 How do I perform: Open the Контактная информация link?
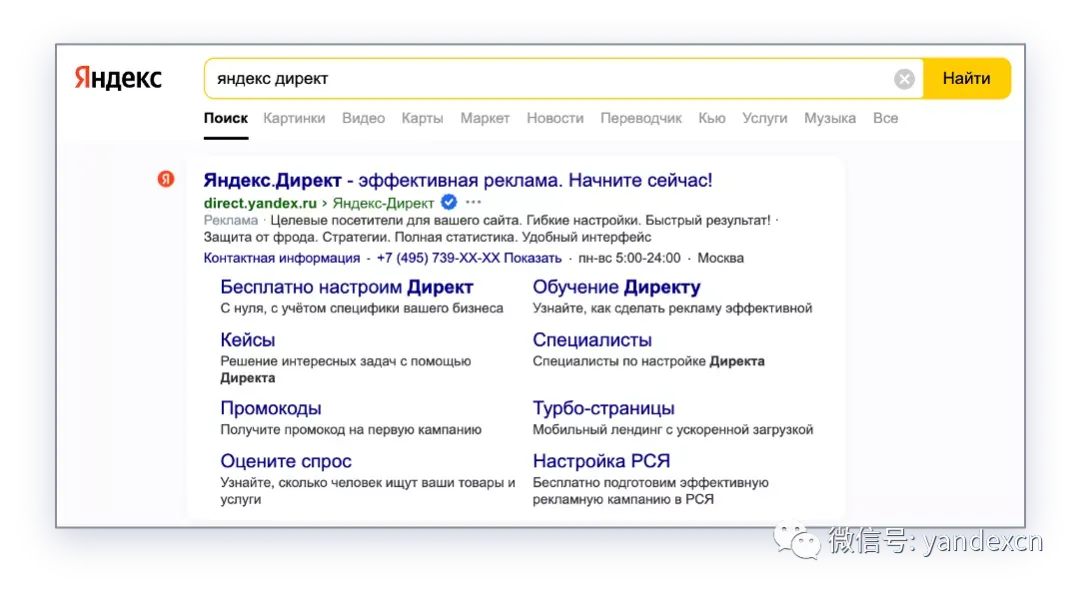point(281,258)
